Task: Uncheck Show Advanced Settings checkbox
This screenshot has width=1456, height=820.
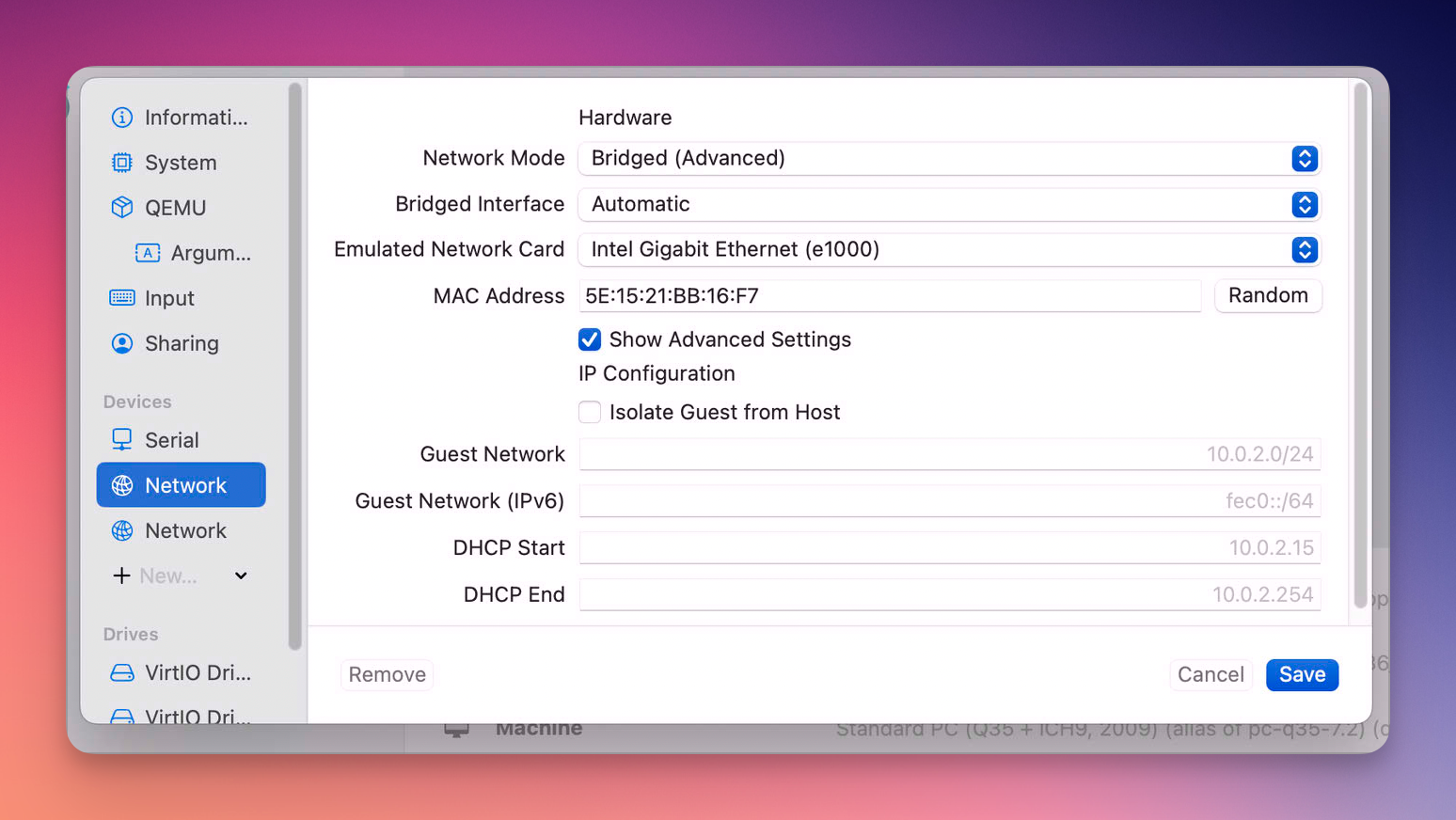Action: 590,339
